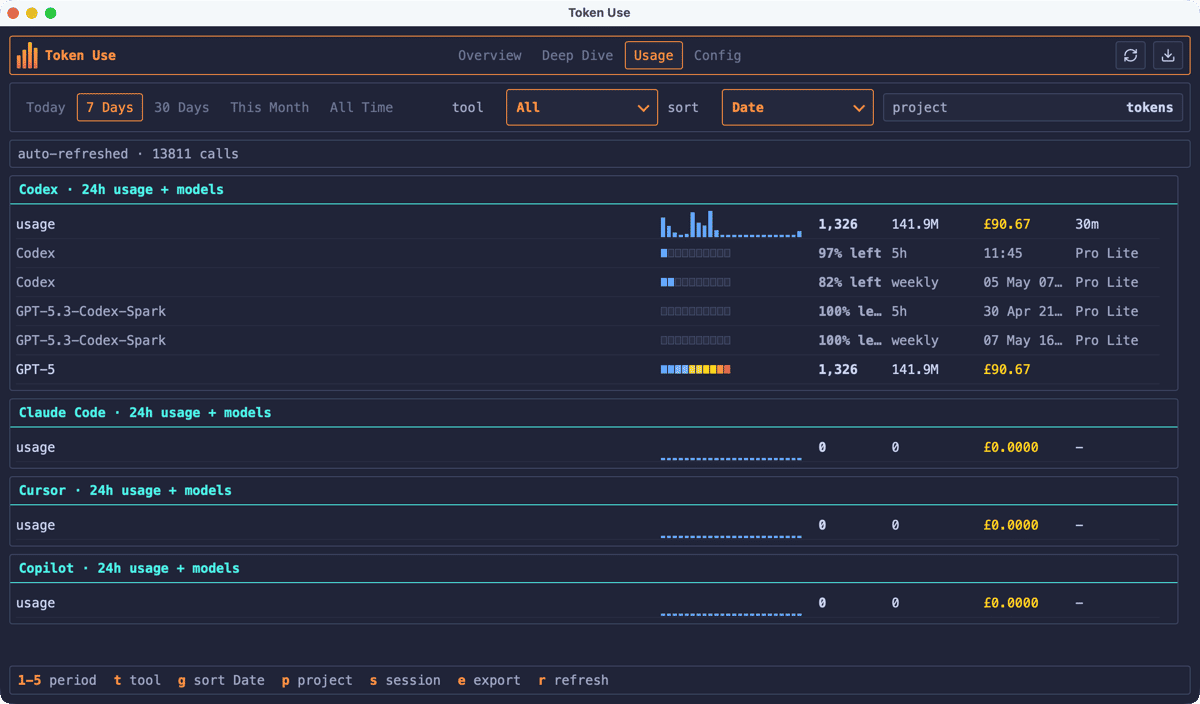Click the 07 May 16 reset date
Image resolution: width=1200 pixels, height=704 pixels.
(x=1023, y=340)
